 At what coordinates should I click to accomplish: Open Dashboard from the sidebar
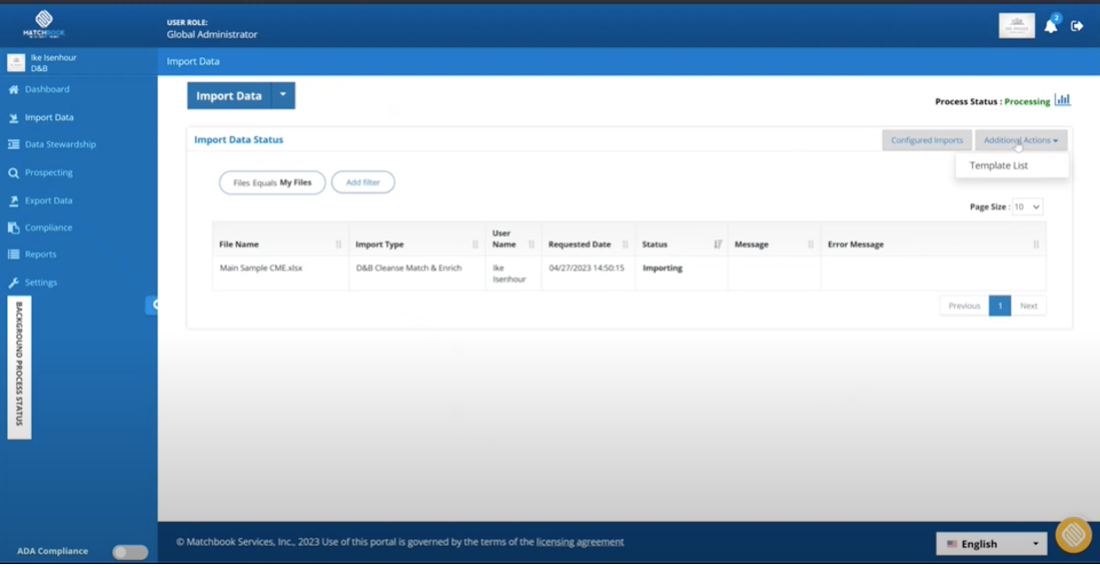pos(47,89)
